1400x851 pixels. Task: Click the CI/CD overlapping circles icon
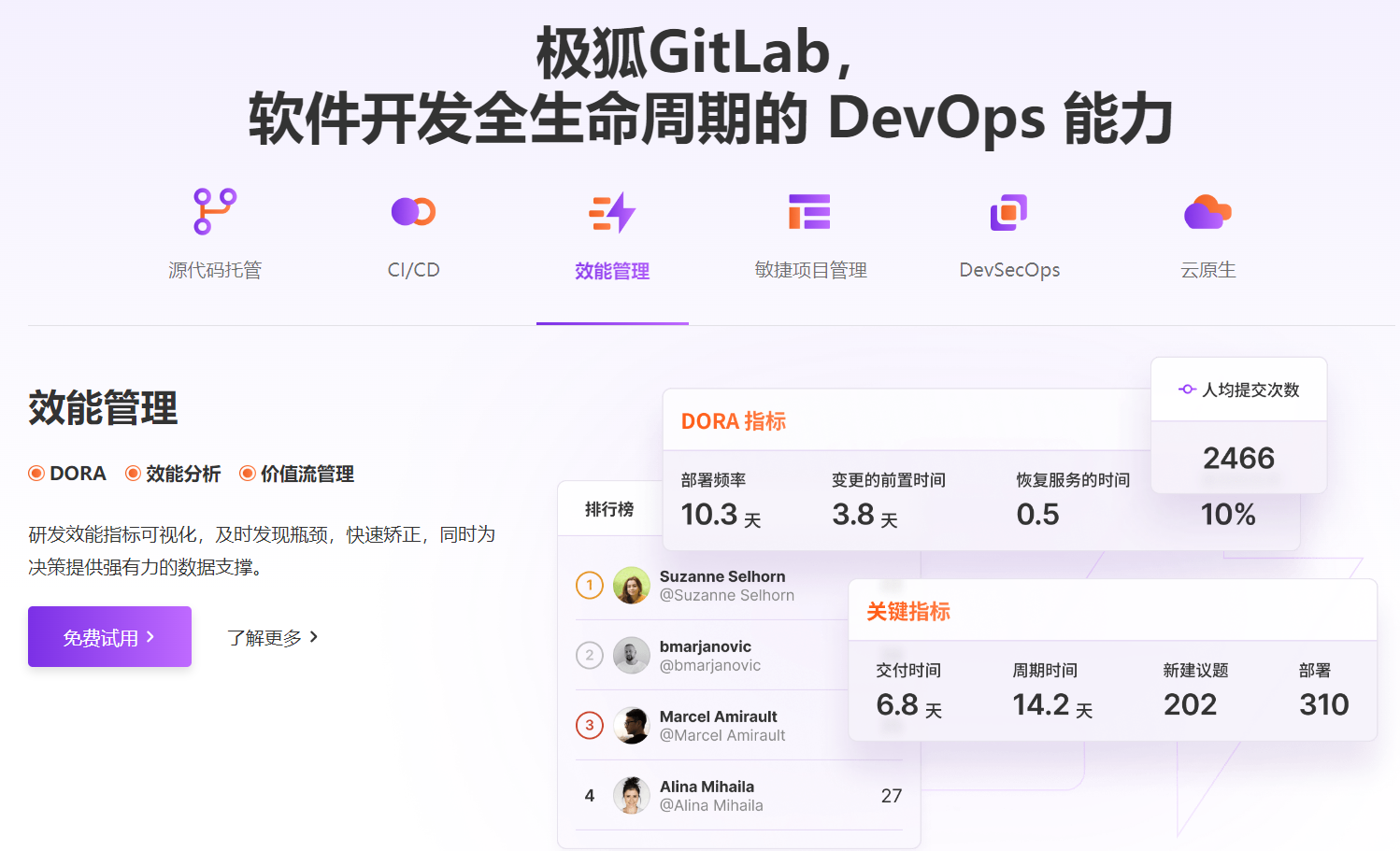pyautogui.click(x=413, y=212)
